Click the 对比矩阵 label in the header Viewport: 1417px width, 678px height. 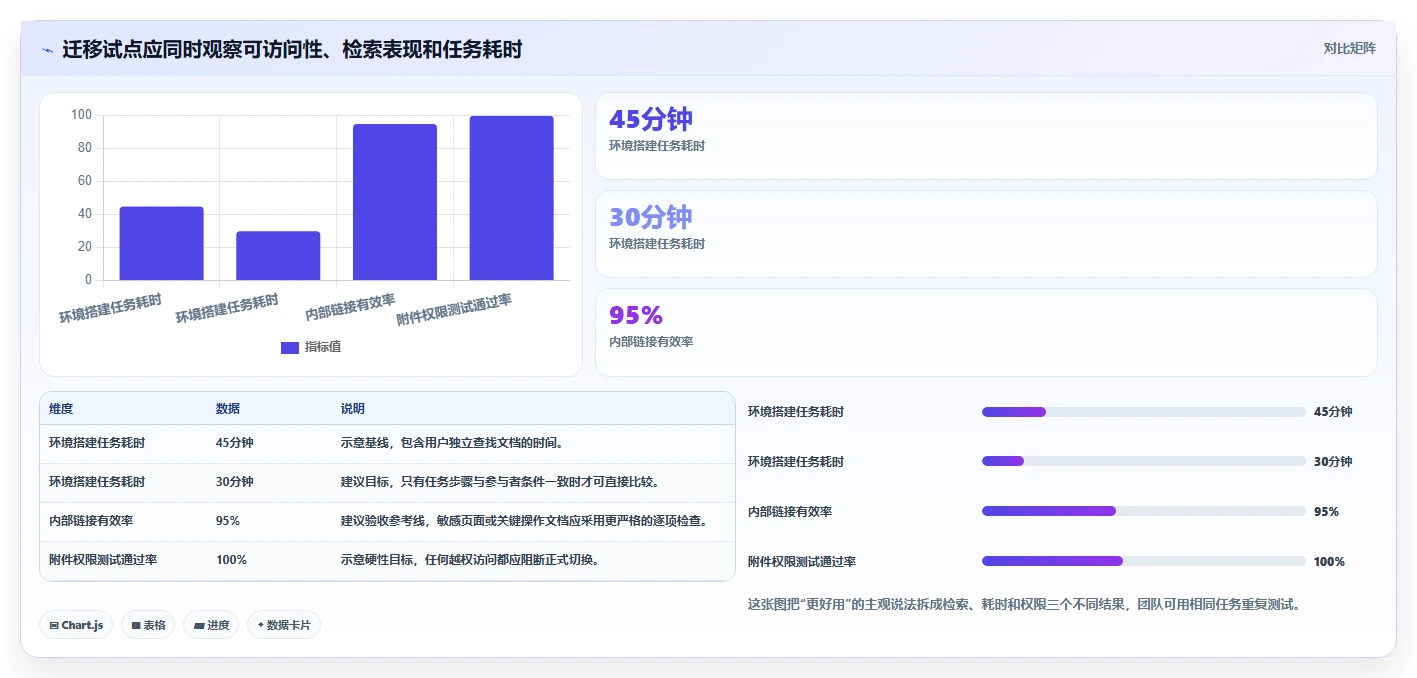click(1349, 48)
